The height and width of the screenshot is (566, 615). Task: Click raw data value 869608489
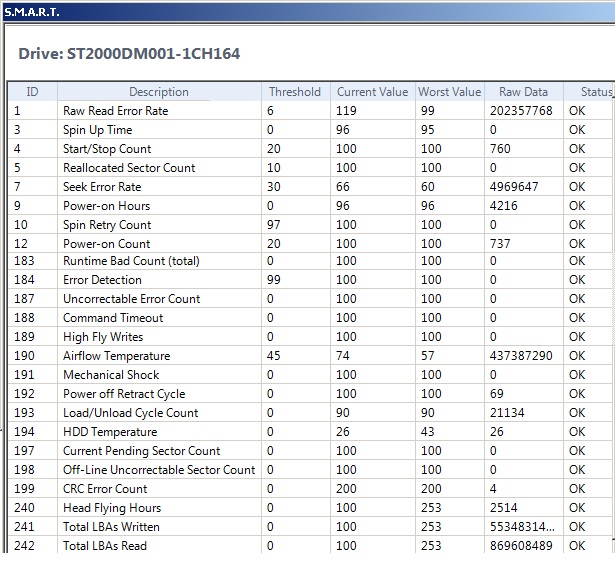(x=521, y=545)
